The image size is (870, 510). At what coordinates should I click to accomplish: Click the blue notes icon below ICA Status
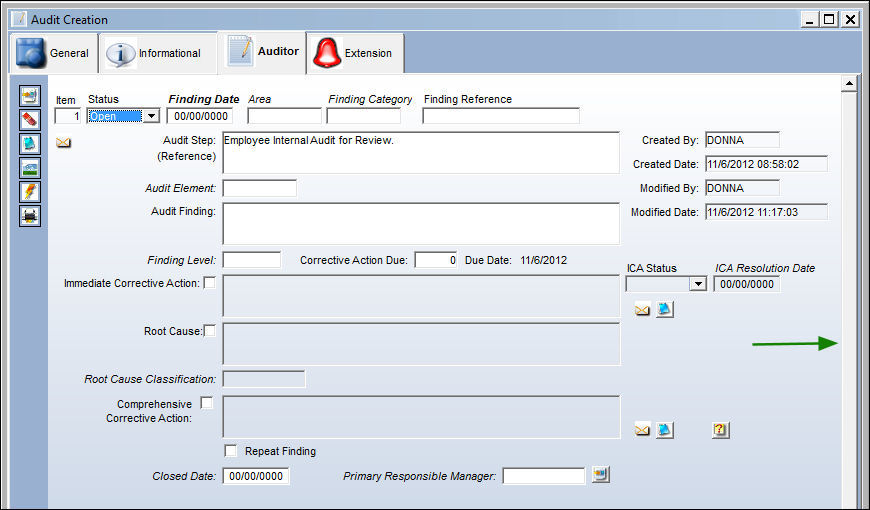tap(665, 309)
